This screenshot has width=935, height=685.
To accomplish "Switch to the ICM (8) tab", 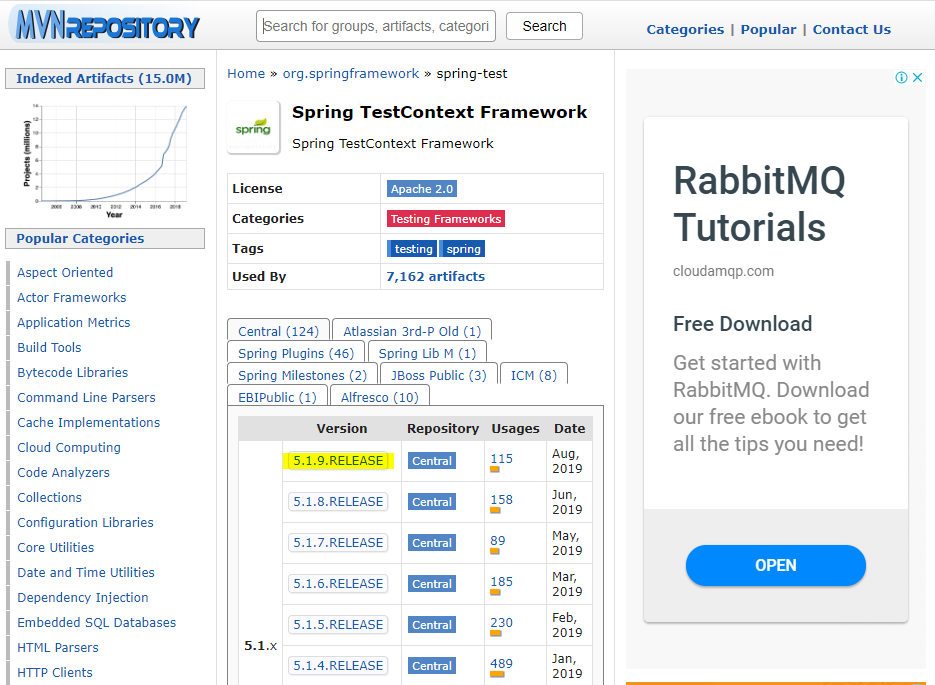I will pyautogui.click(x=534, y=375).
